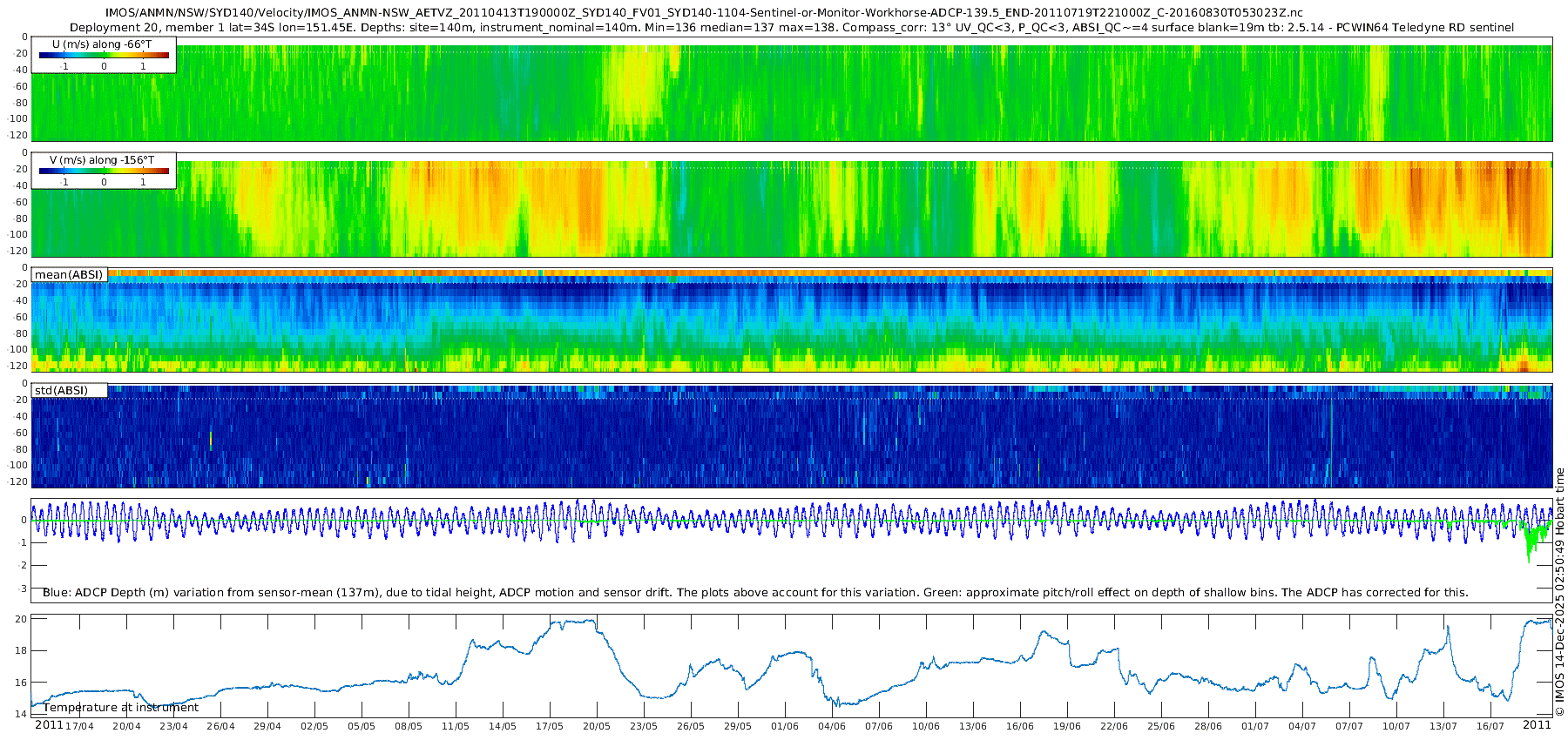
Task: Click the 10/06 date tick
Action: 926,726
